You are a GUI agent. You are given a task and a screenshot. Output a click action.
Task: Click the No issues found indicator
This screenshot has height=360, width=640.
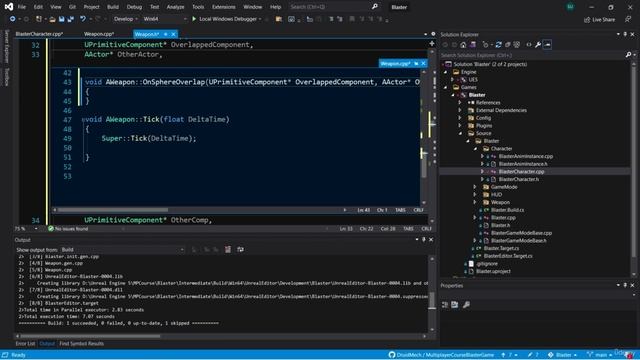(68, 229)
